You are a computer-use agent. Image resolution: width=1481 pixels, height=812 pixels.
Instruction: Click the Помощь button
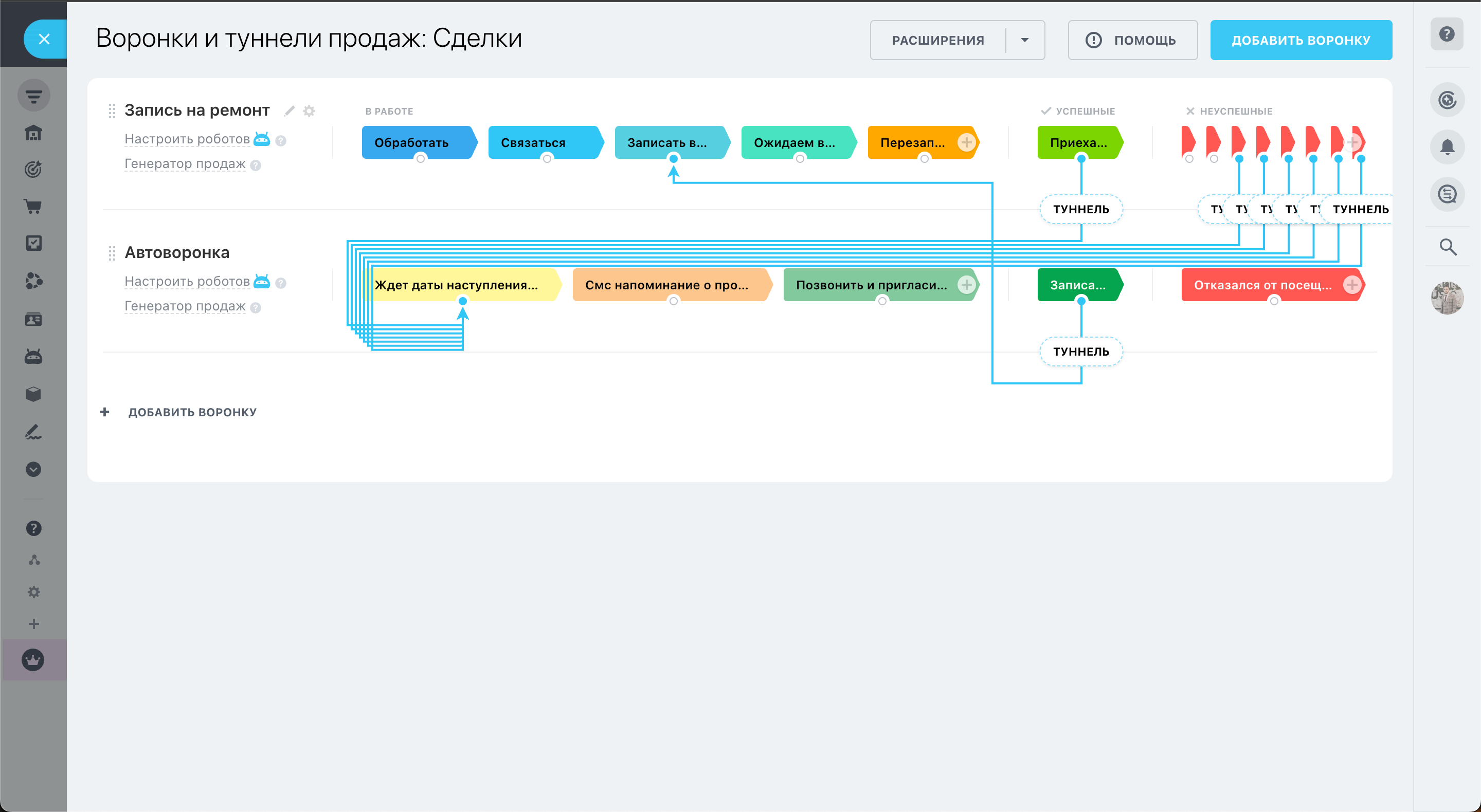click(x=1132, y=40)
